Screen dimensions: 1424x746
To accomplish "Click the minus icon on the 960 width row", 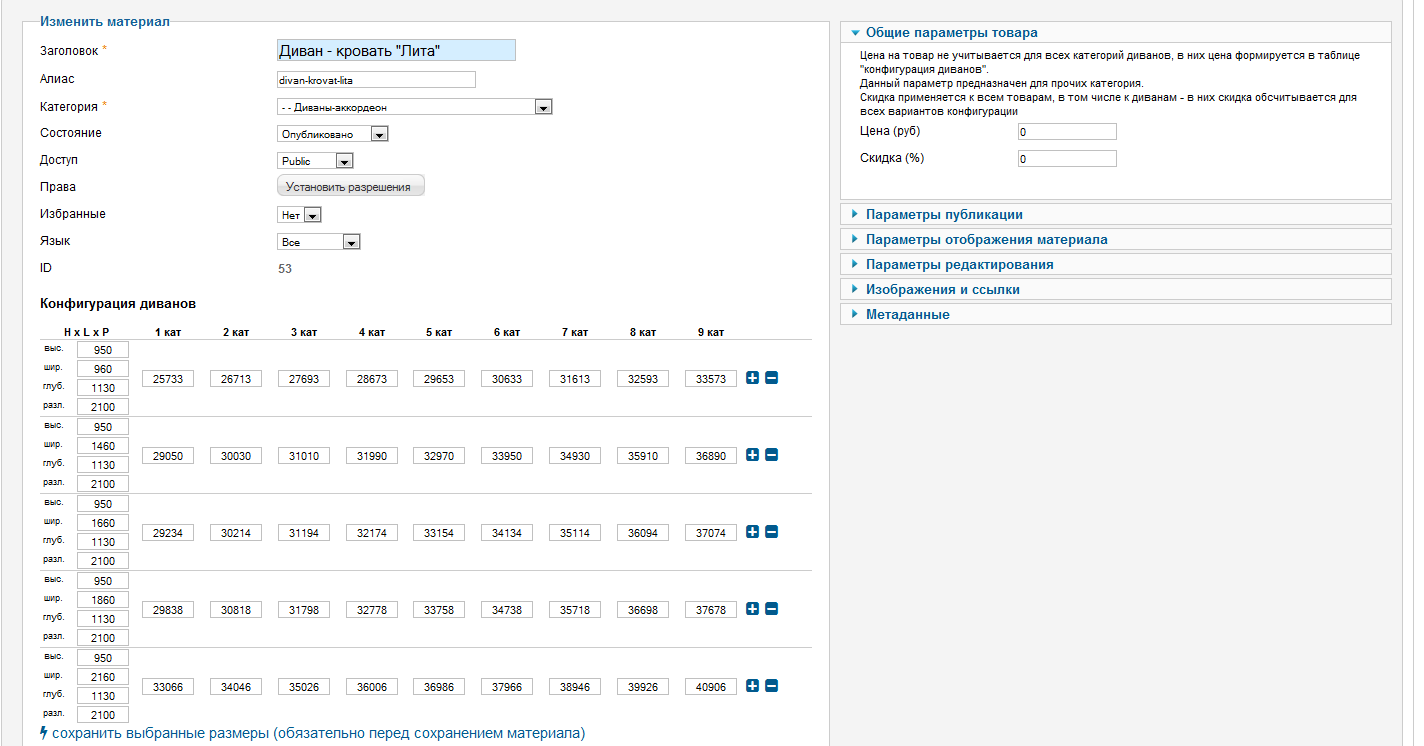I will pos(771,378).
